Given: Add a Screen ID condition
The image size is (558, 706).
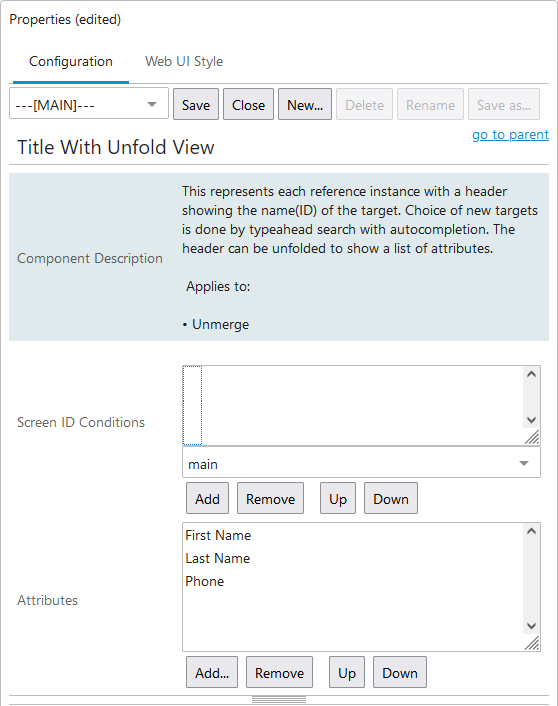Looking at the screenshot, I should [x=207, y=498].
